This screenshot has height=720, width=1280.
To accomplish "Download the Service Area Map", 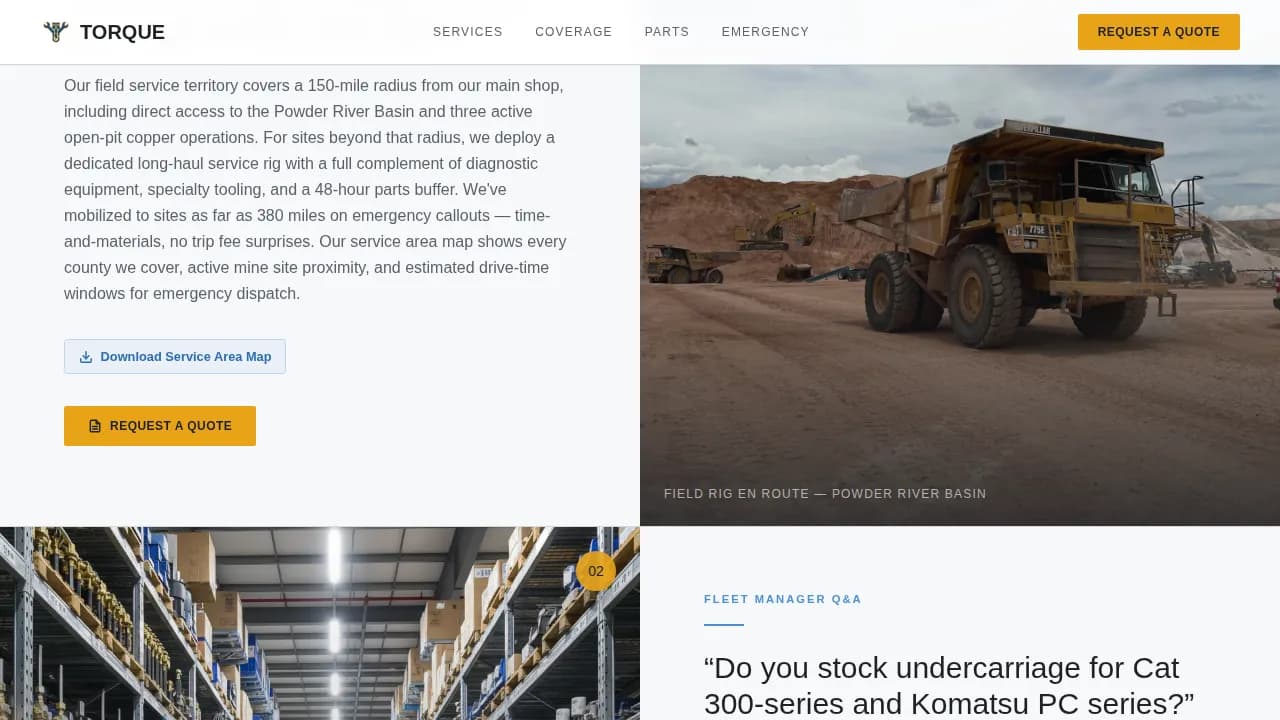I will tap(175, 356).
